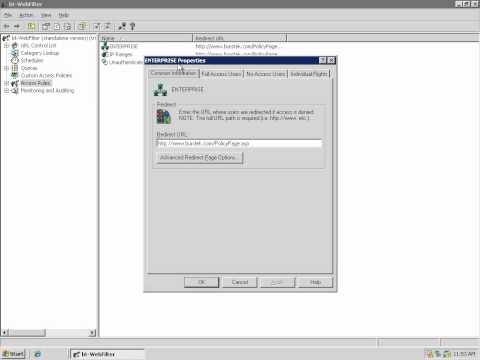Screen dimensions: 480x360
Task: Select the Quotas tree icon
Action: coord(15,68)
